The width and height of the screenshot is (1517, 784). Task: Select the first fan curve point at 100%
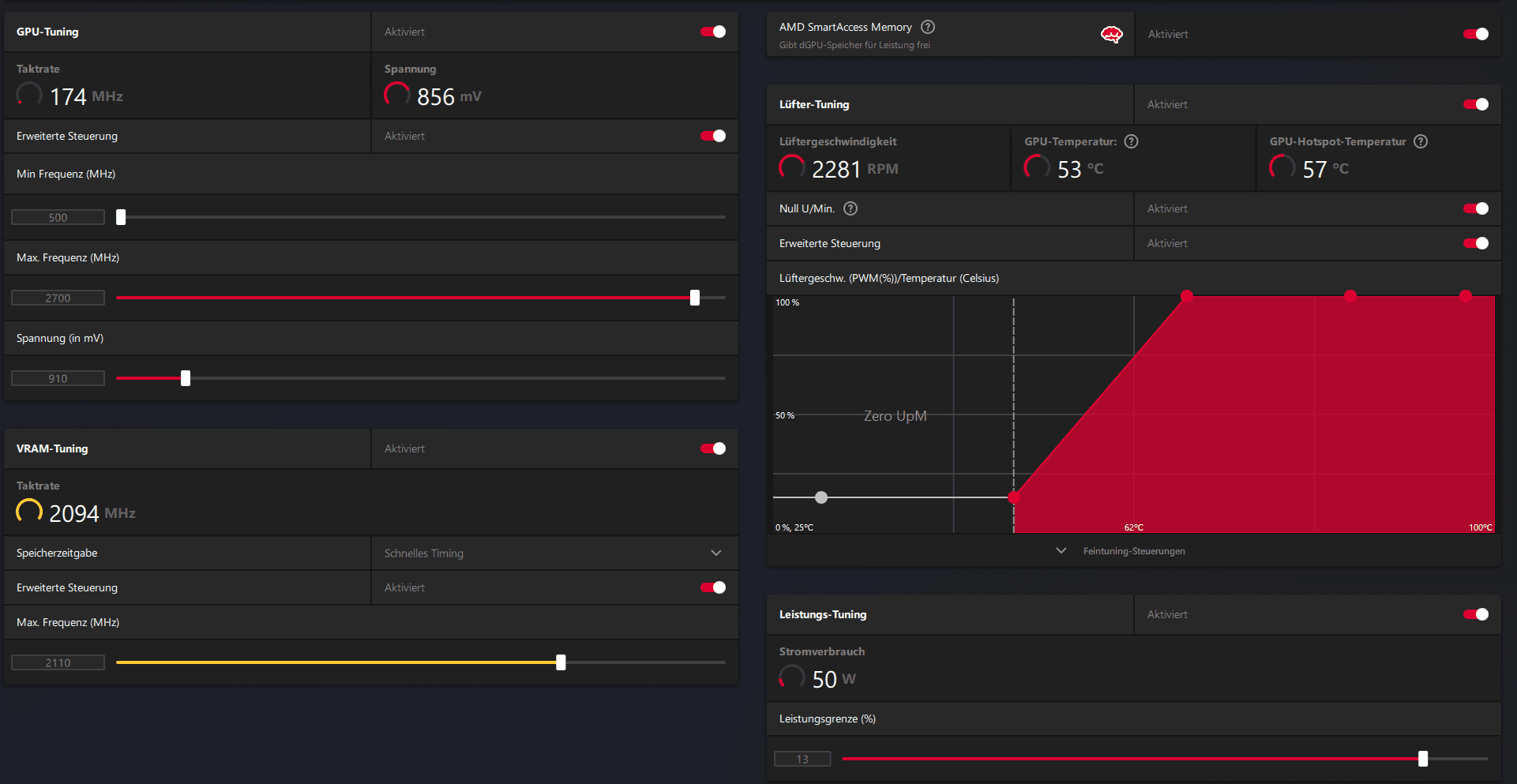(1187, 296)
